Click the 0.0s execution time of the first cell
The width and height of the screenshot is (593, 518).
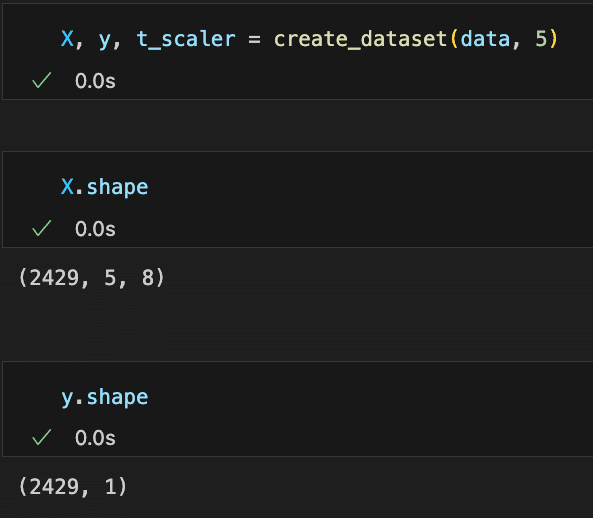click(x=95, y=81)
